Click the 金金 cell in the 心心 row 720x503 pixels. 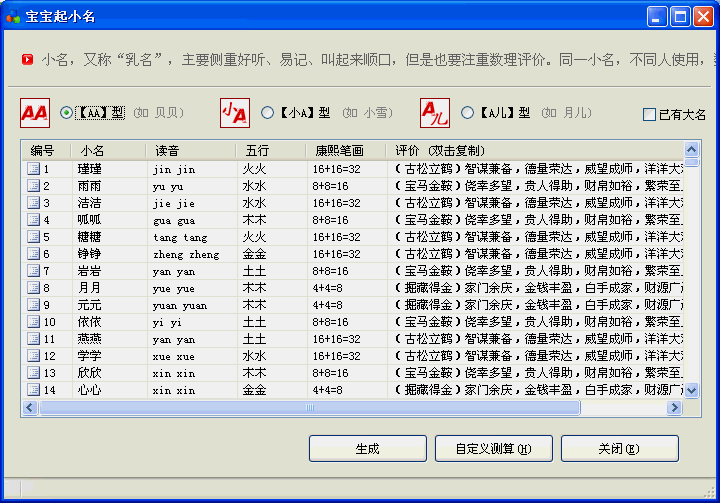tap(254, 390)
